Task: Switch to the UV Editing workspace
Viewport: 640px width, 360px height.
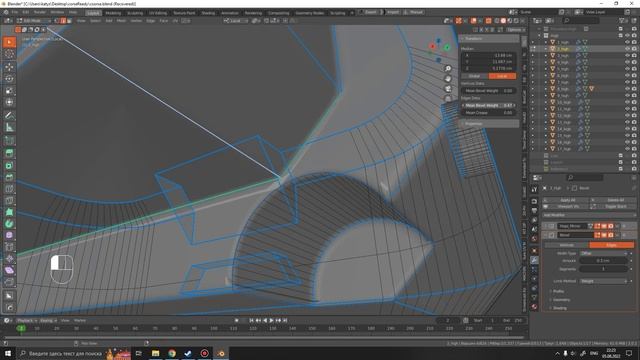Action: 158,13
